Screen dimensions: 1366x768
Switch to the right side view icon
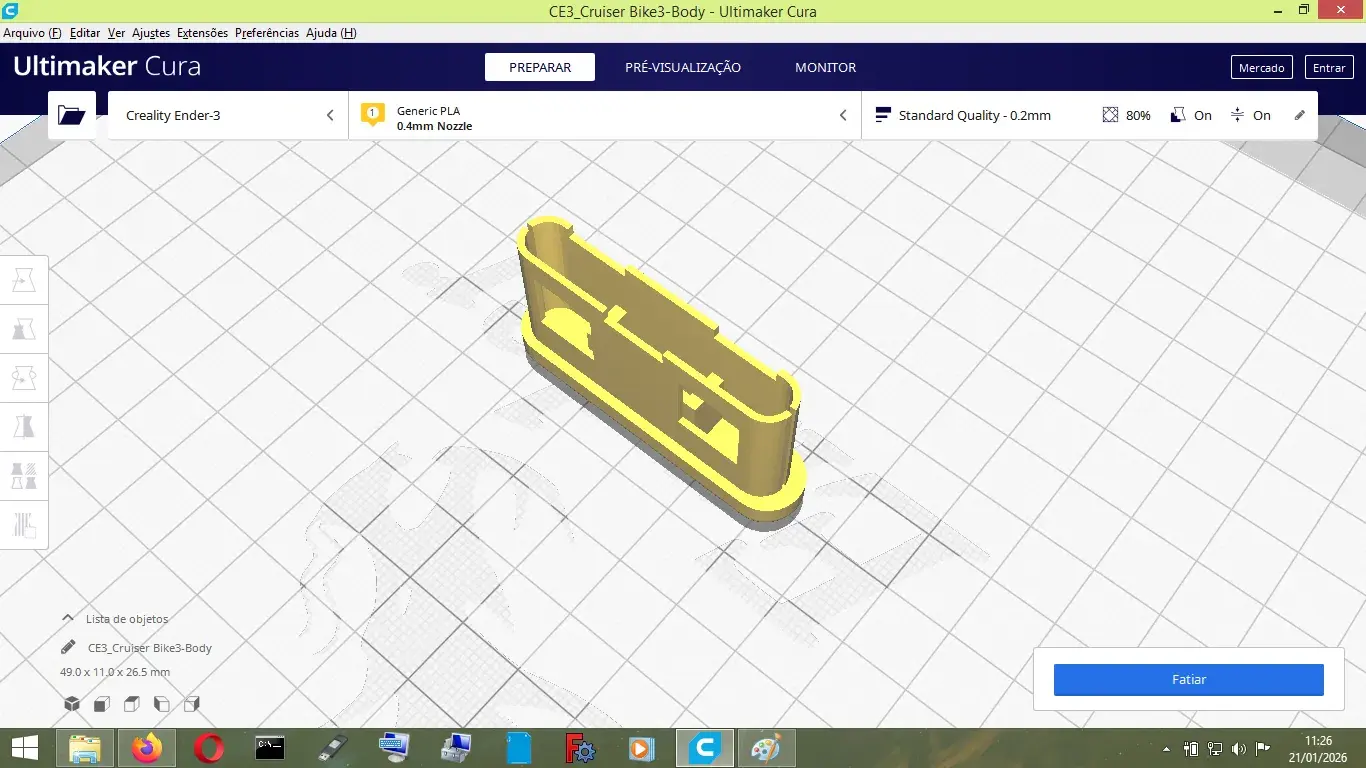(x=192, y=704)
